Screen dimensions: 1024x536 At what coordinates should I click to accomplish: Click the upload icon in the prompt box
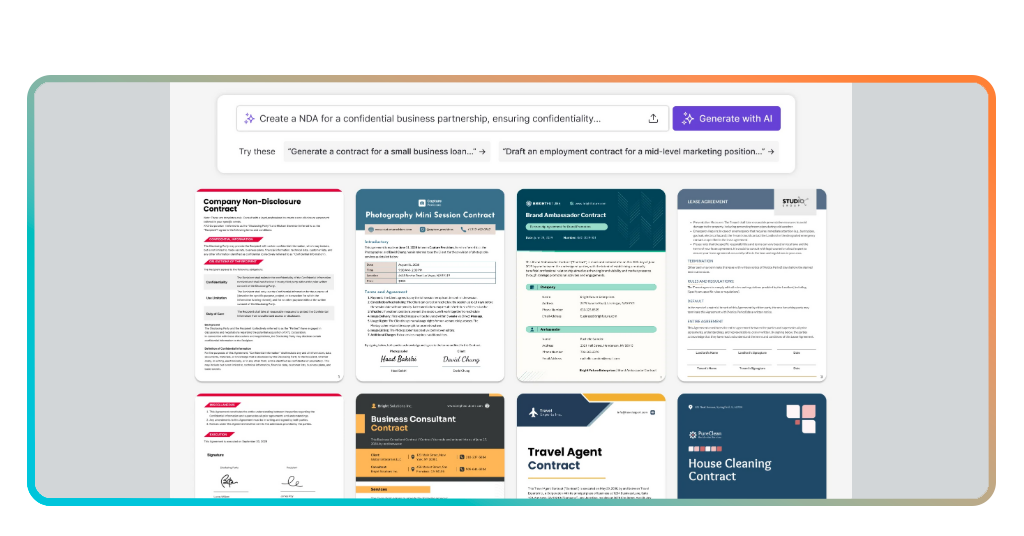pyautogui.click(x=653, y=118)
